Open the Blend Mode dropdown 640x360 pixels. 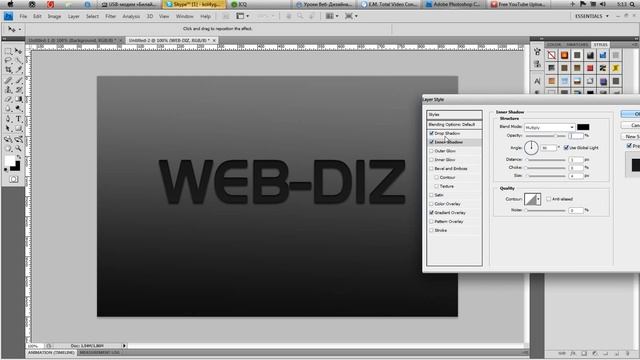pos(550,127)
